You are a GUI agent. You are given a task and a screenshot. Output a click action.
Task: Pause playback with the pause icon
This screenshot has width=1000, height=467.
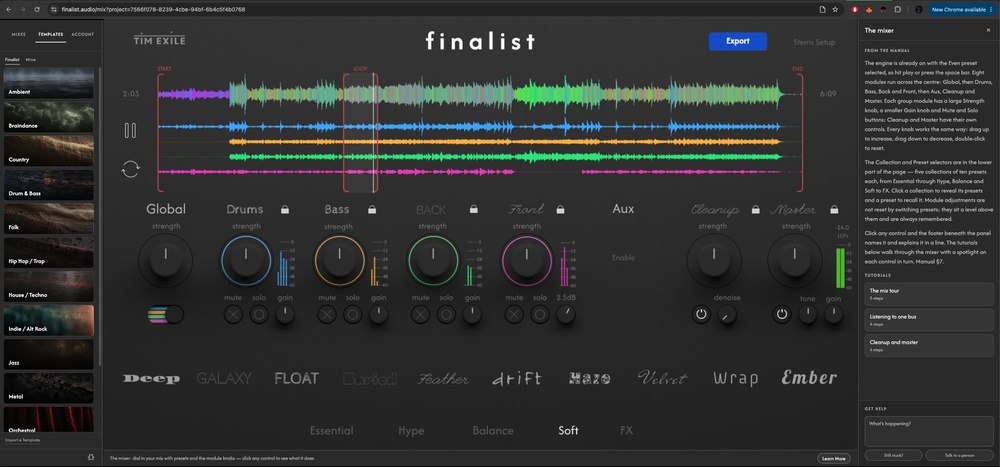pos(130,130)
